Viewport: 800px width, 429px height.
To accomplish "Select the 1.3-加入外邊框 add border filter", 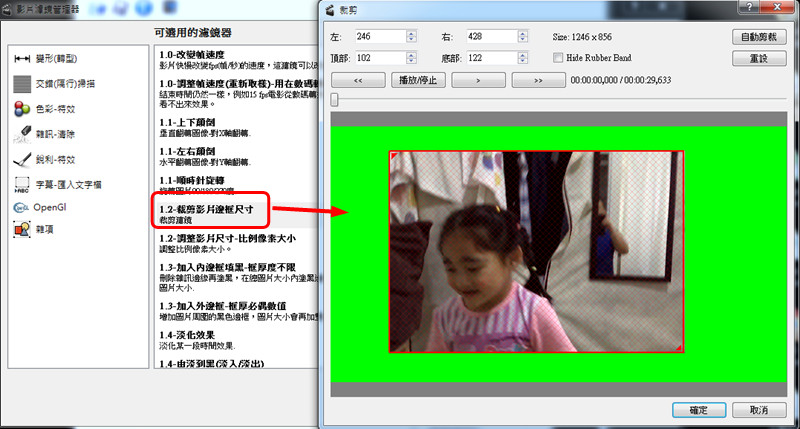I will click(237, 311).
